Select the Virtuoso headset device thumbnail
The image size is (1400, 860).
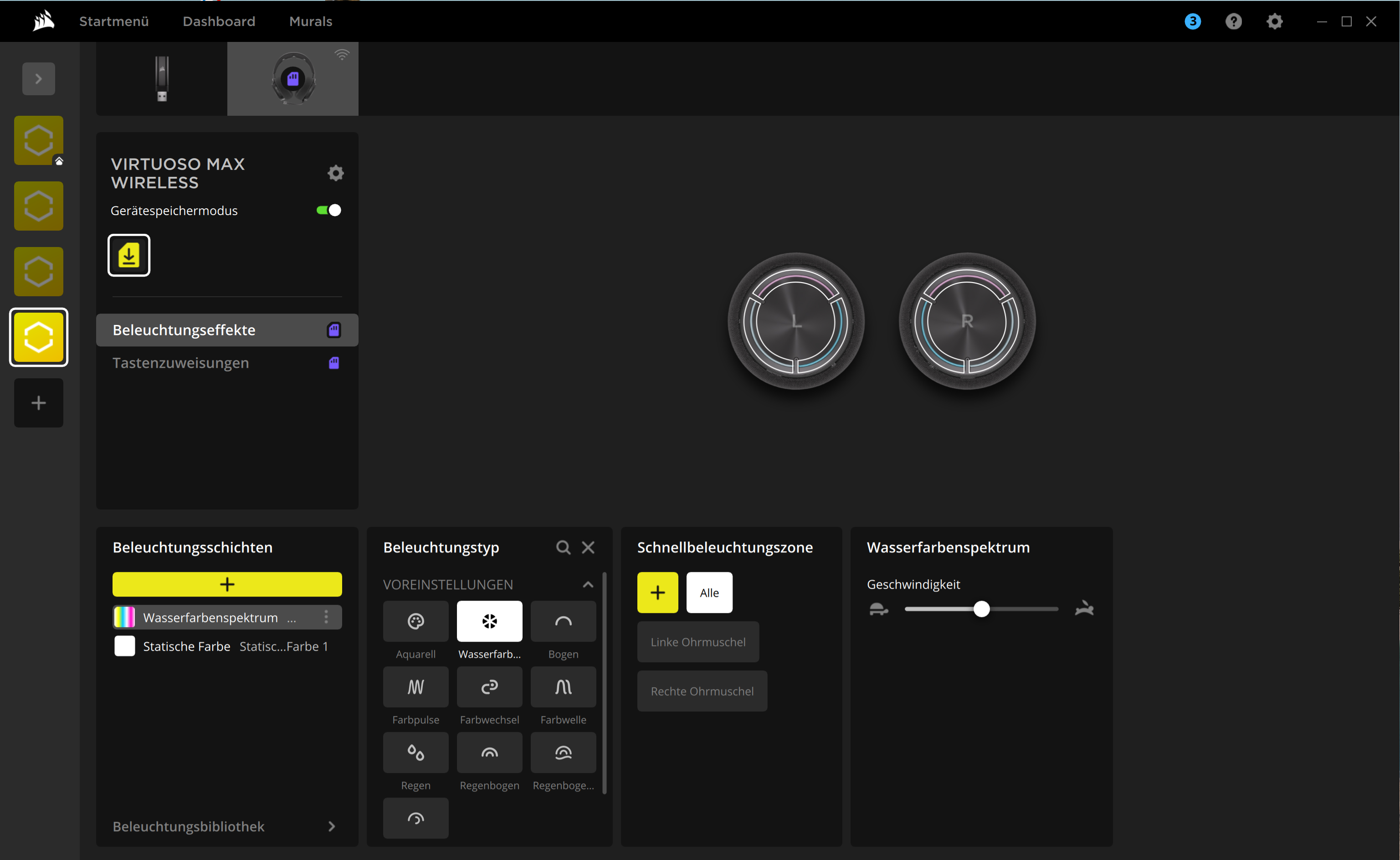(293, 78)
